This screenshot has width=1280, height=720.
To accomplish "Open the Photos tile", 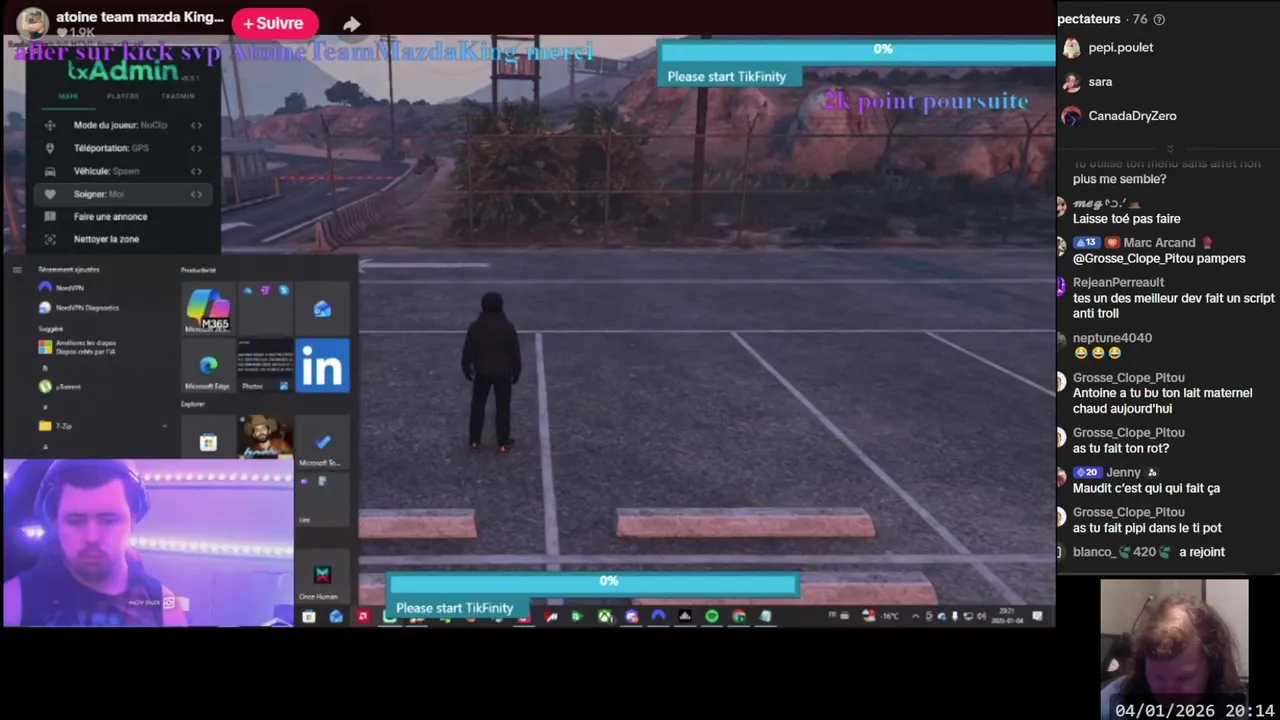I will (265, 365).
